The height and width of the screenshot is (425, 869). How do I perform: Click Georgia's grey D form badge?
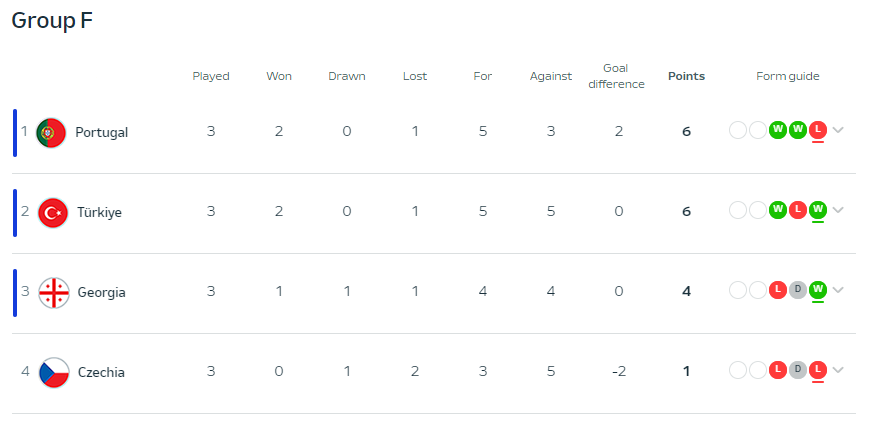798,290
